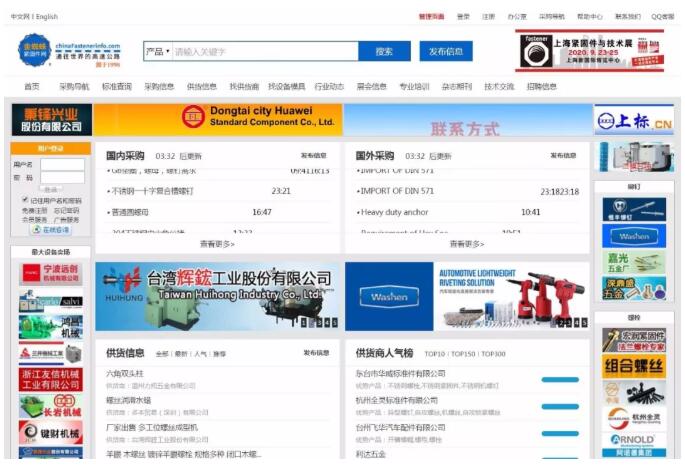This screenshot has width=685, height=467.
Task: Click popularity bar for 东台市华威标准件有限公司
Action: tap(560, 380)
